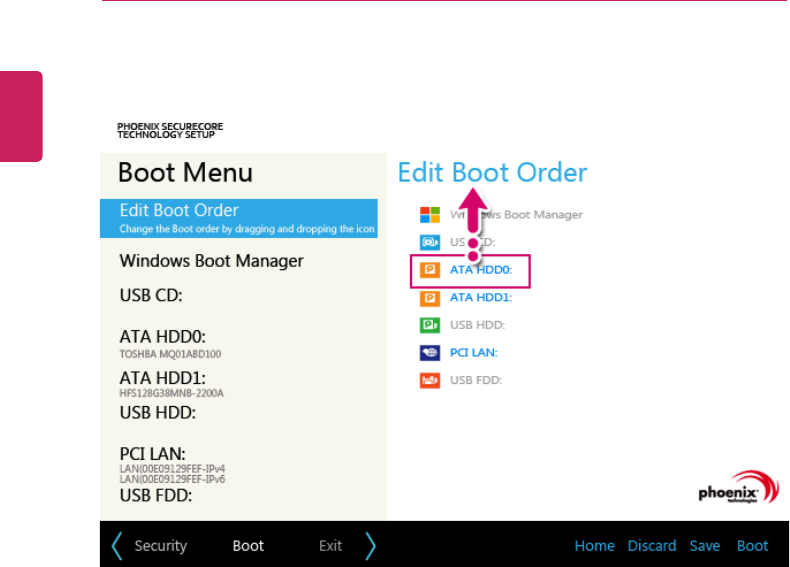Click the red USB FDD icon
Screen dimensions: 790x567
[430, 380]
